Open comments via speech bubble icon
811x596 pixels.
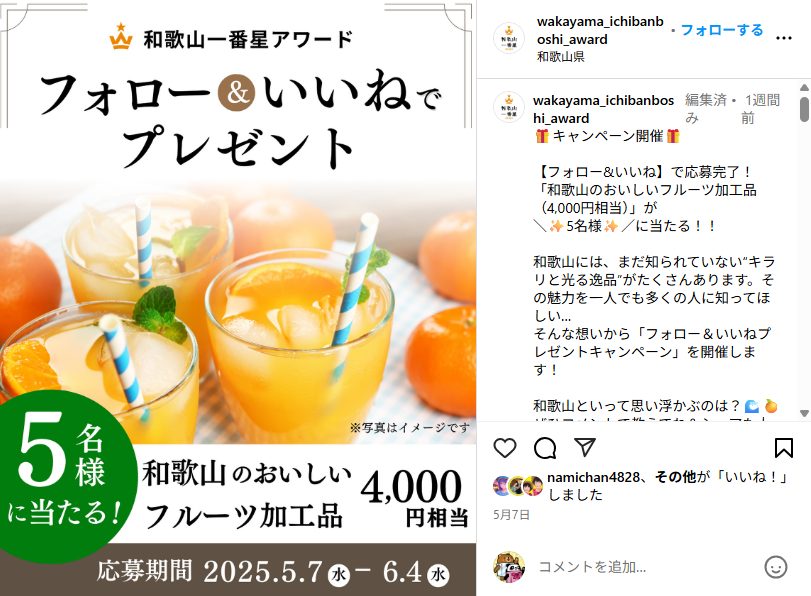pos(545,448)
